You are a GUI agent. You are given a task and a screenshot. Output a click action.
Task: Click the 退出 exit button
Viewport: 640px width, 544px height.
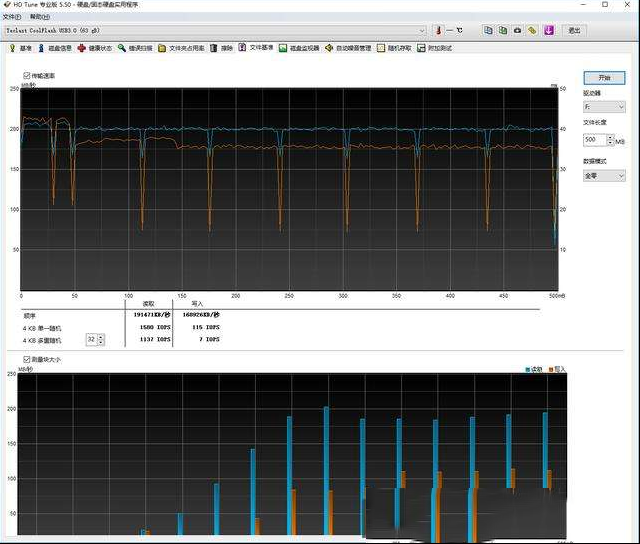coord(574,30)
